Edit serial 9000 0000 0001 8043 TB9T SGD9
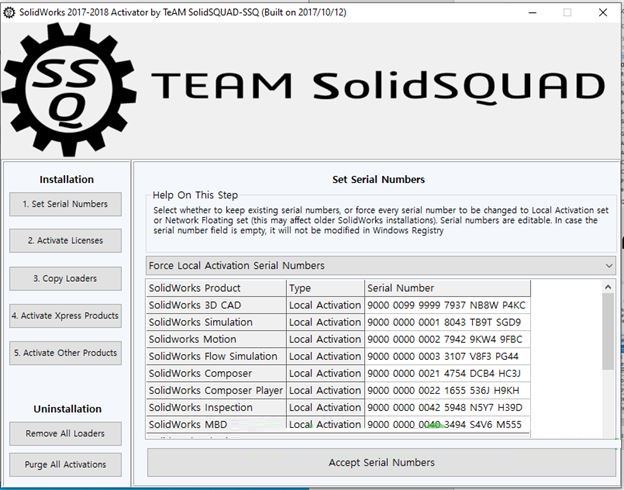 447,322
